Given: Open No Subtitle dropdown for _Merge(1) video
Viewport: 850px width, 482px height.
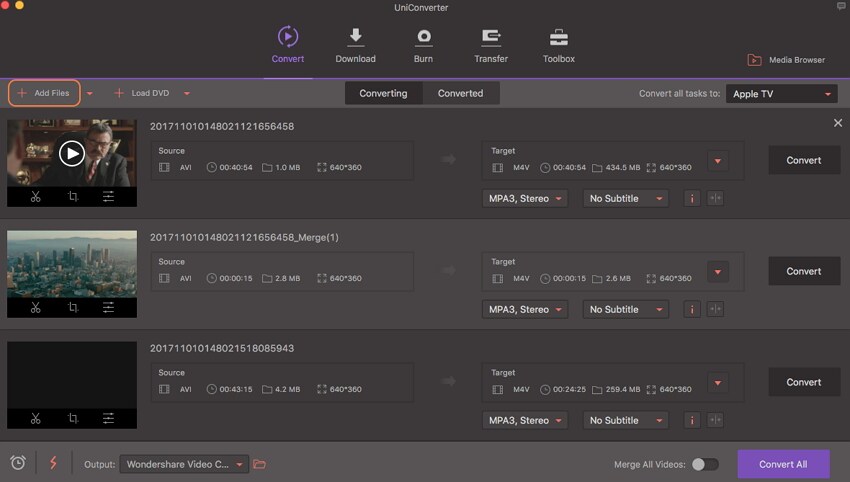Looking at the screenshot, I should [x=626, y=310].
